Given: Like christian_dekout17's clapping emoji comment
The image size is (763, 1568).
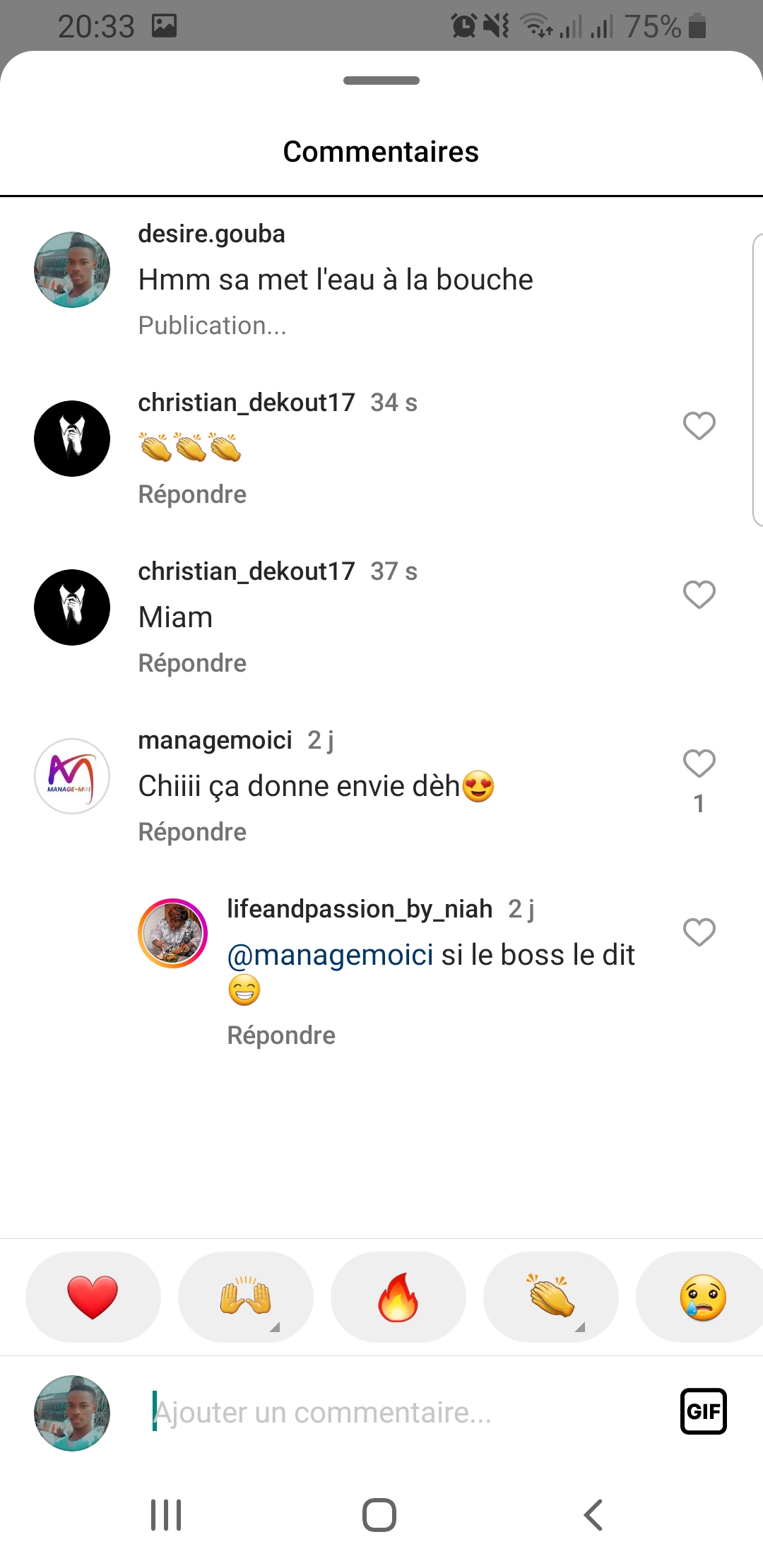Looking at the screenshot, I should 699,426.
